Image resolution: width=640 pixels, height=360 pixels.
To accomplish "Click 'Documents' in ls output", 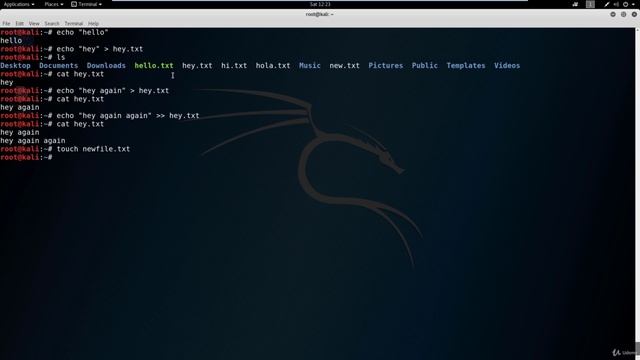I will click(58, 66).
